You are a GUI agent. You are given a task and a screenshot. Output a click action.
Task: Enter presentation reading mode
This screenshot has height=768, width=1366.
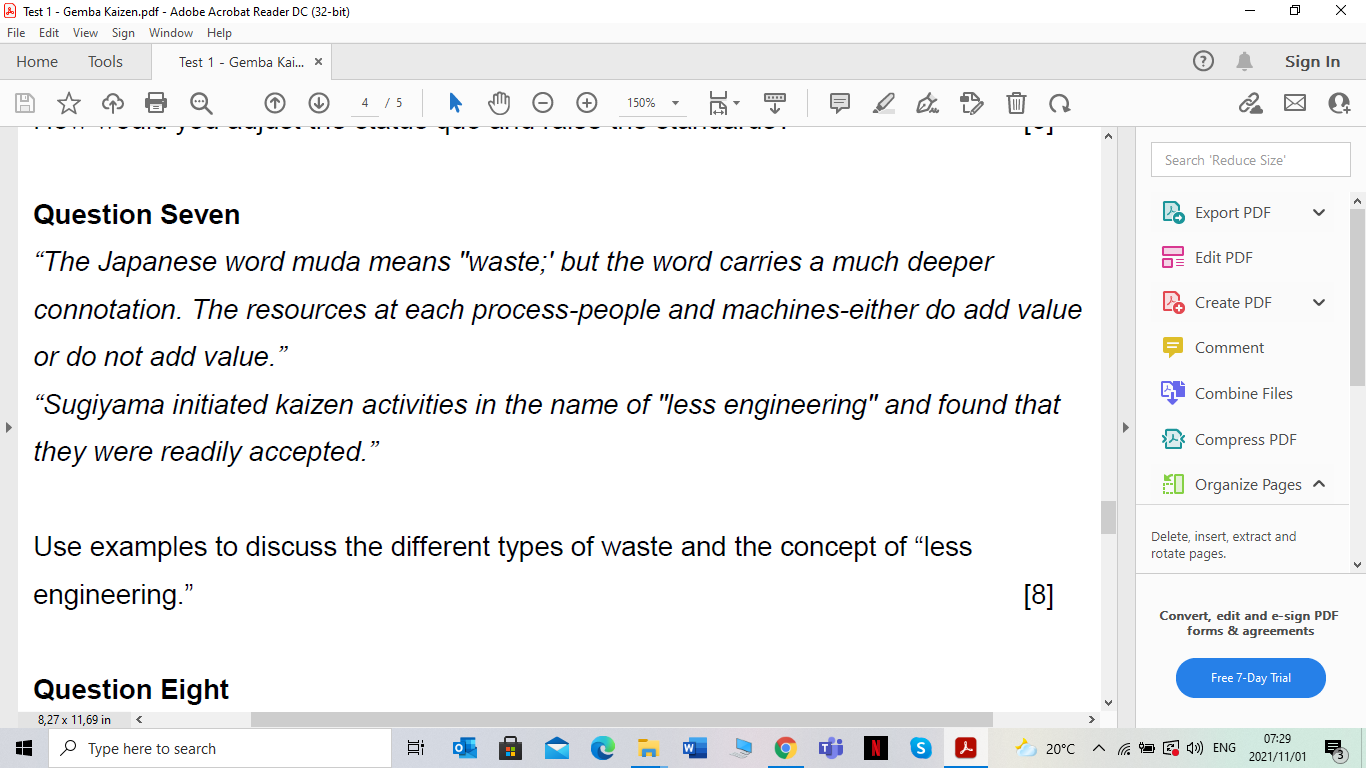[x=775, y=103]
